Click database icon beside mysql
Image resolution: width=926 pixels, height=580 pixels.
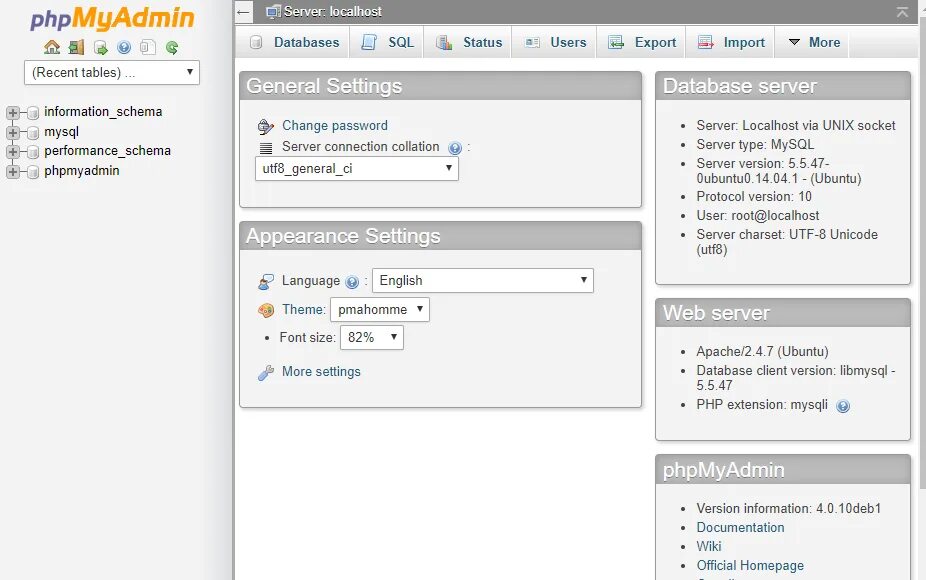[x=33, y=133]
